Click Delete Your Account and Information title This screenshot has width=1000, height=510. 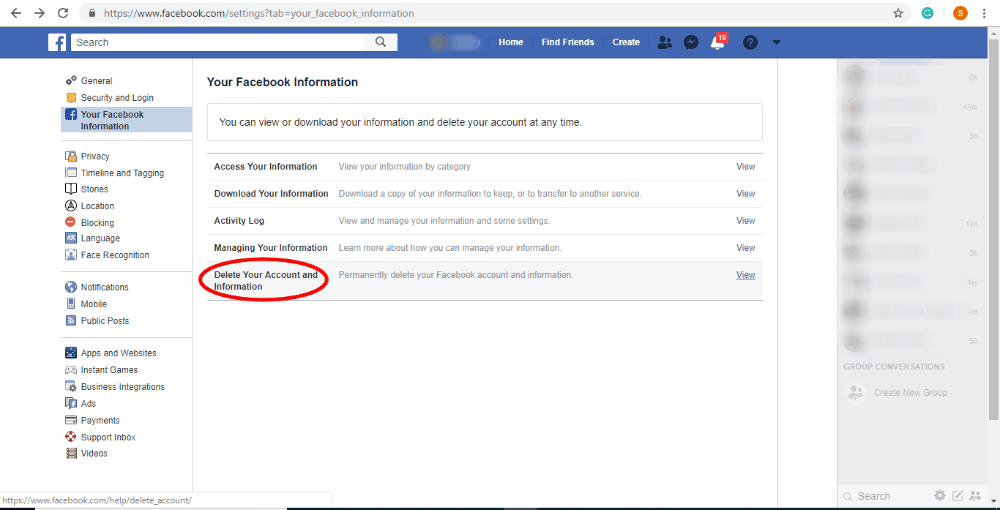pyautogui.click(x=265, y=281)
